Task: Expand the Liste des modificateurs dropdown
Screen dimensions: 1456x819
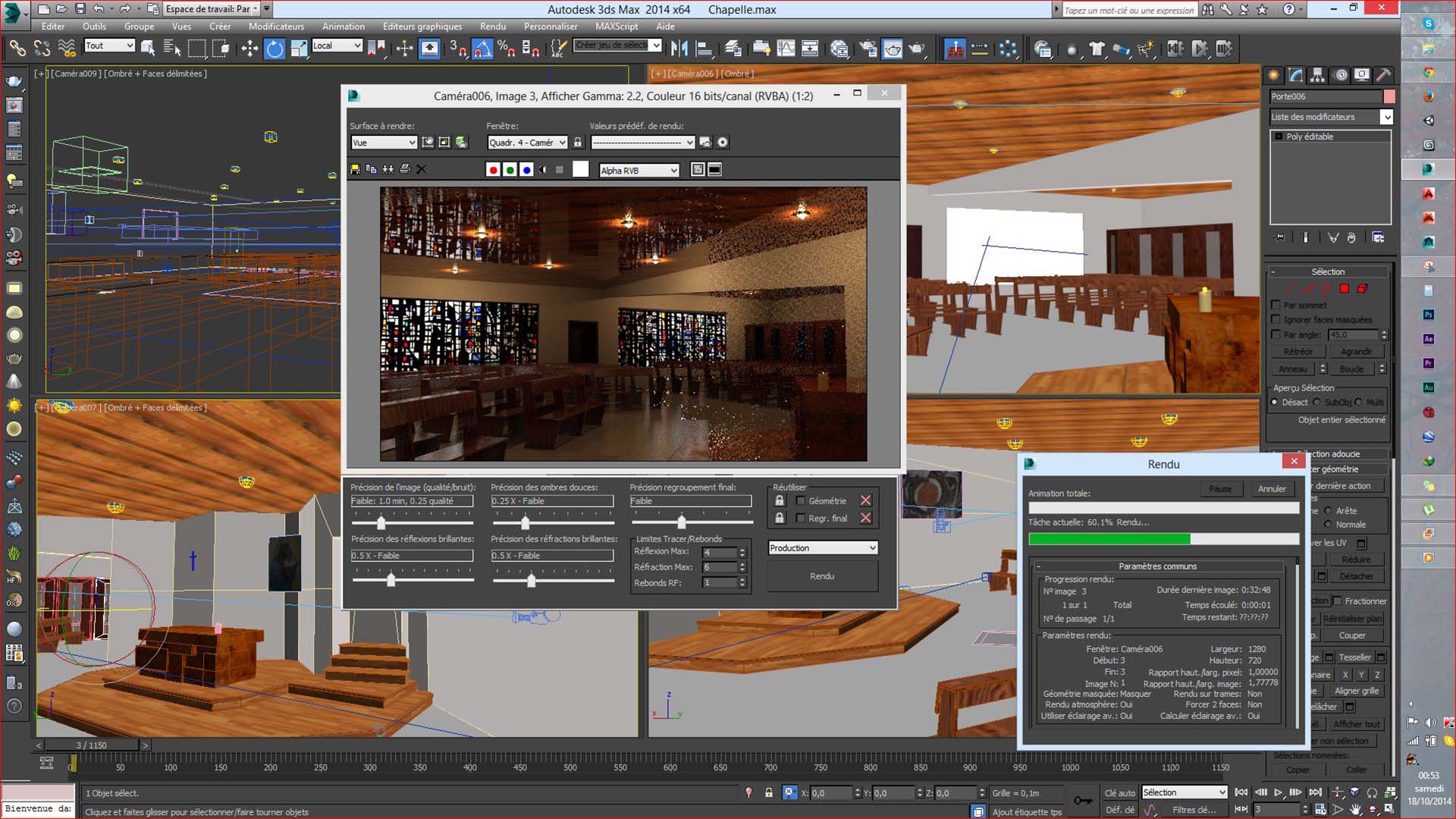Action: [1386, 117]
